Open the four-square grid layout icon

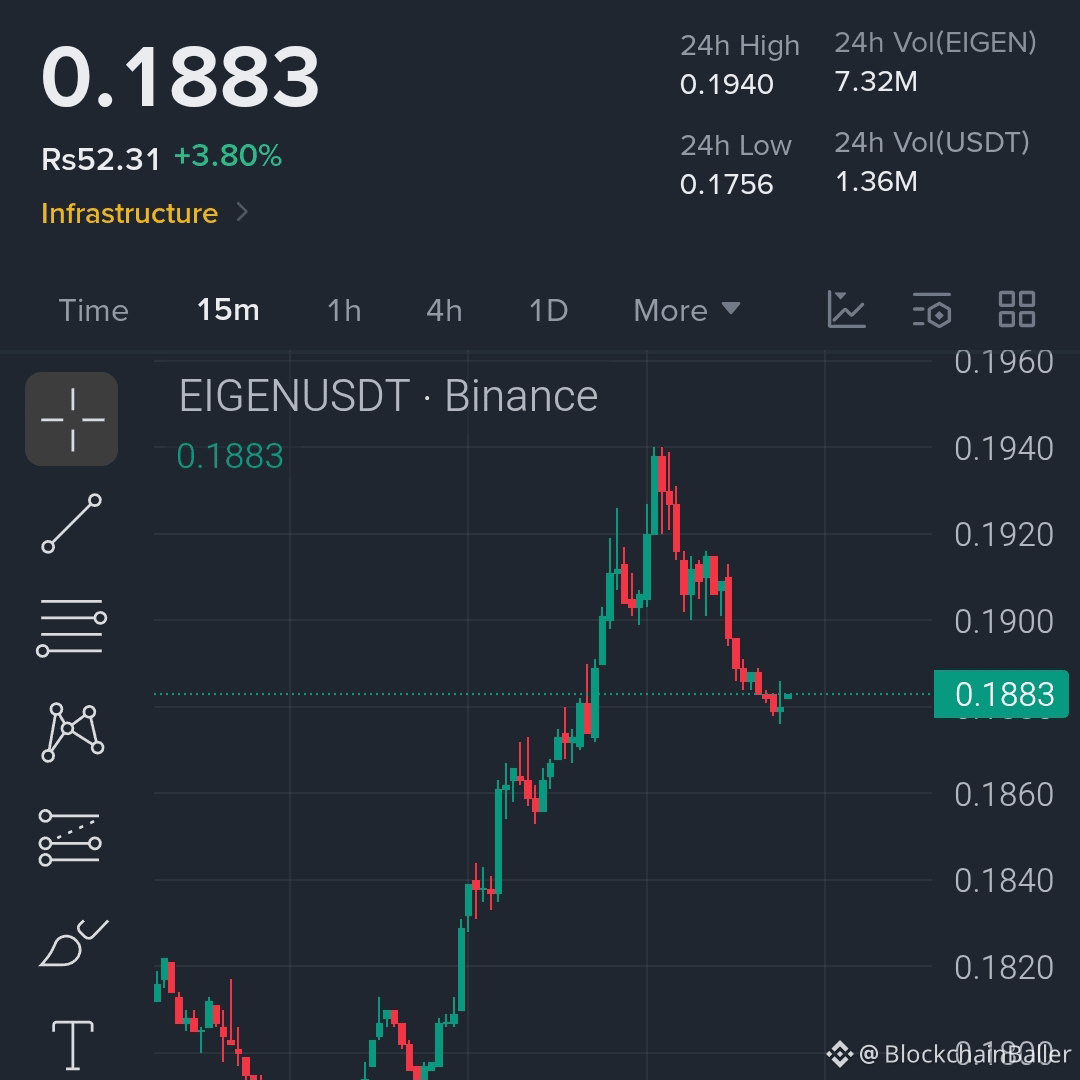pos(1017,309)
